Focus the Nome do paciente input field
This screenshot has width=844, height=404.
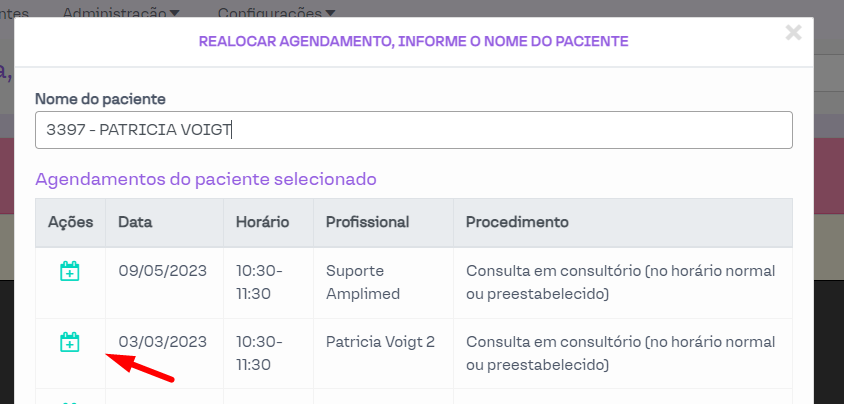tap(413, 130)
